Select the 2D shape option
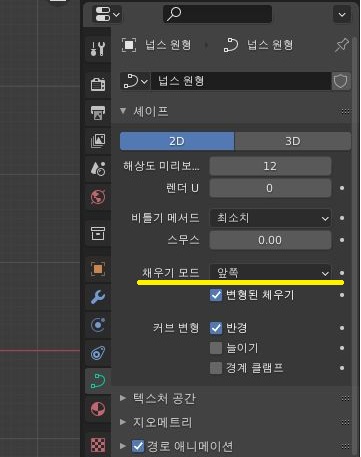The image size is (361, 457). click(x=177, y=141)
